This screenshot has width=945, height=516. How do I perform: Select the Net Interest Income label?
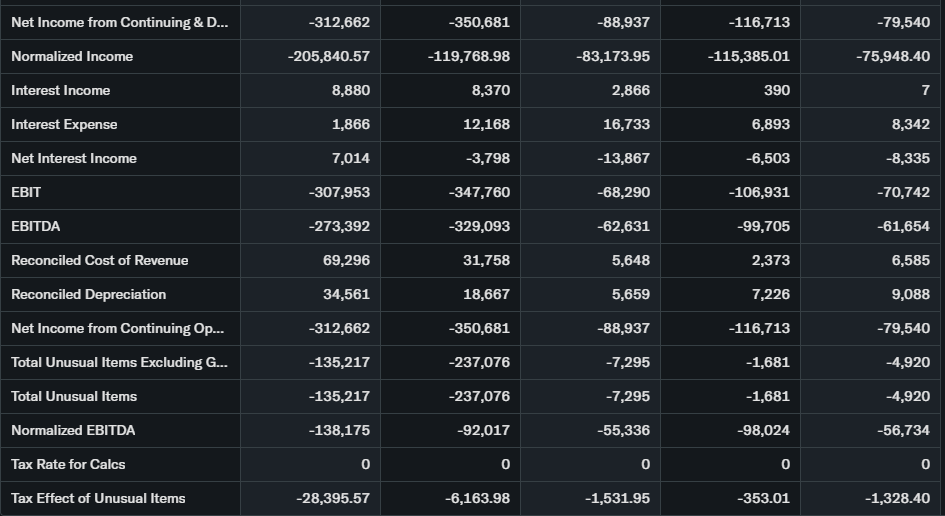pos(74,158)
